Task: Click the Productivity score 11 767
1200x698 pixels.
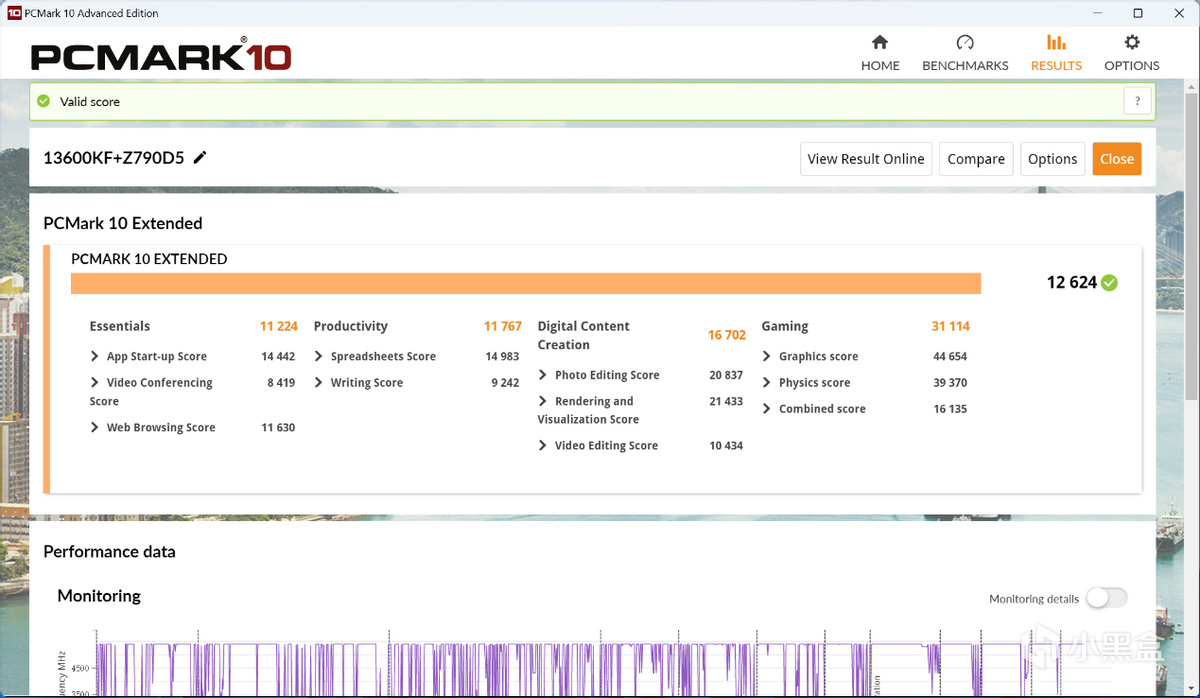Action: pos(503,326)
